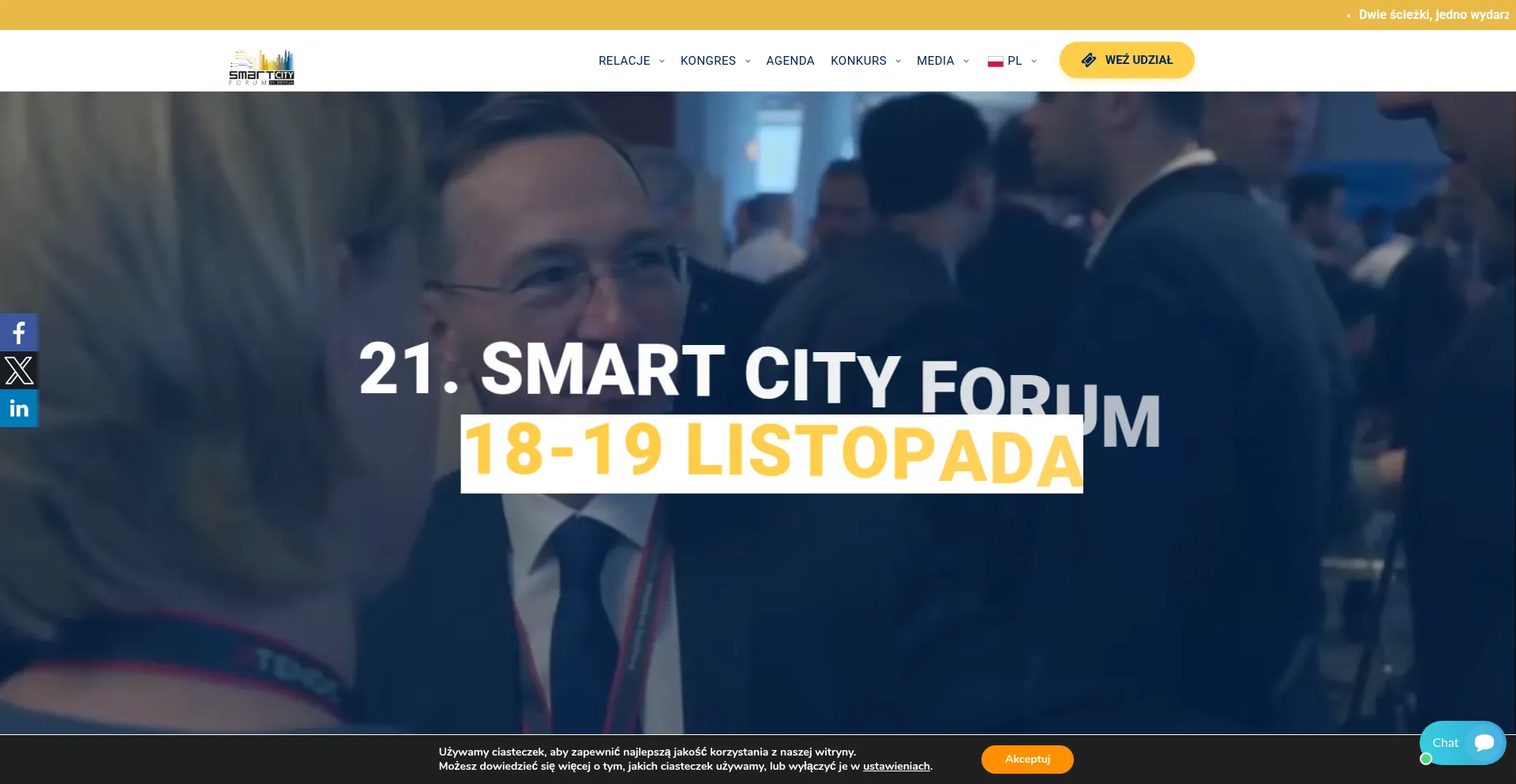Expand the Relacje dropdown arrow

662,61
